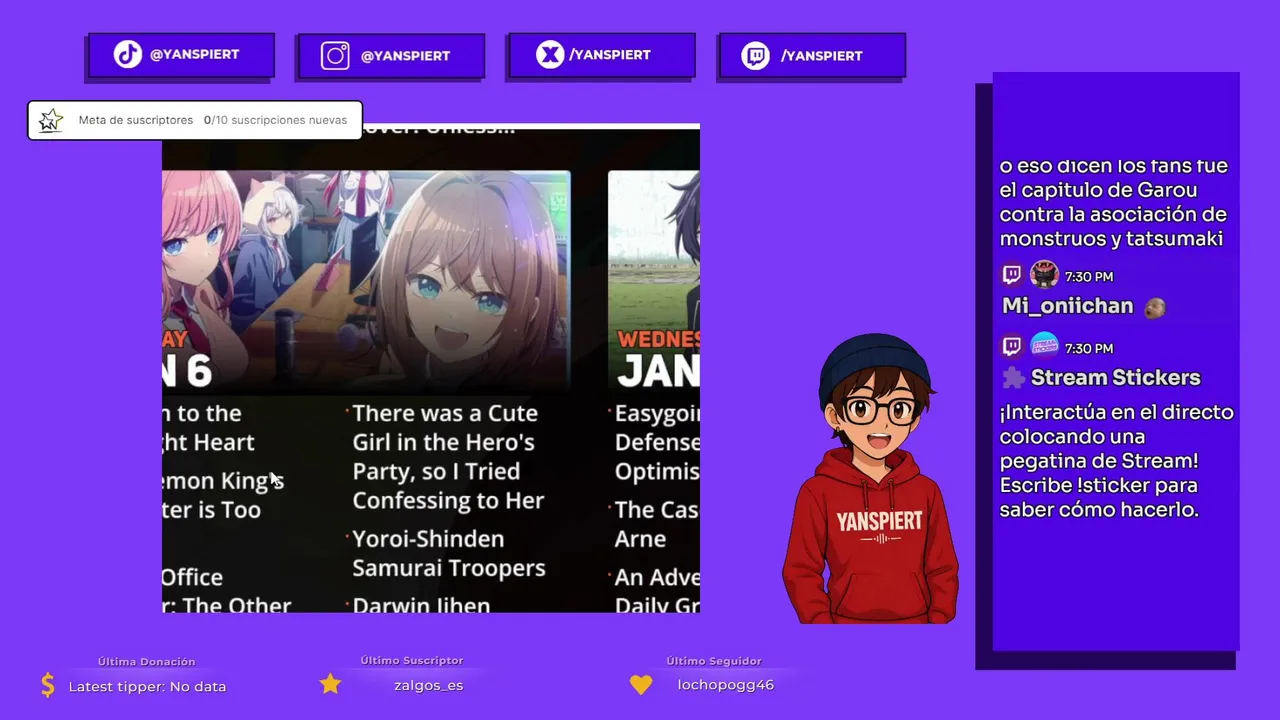This screenshot has width=1280, height=720.
Task: Click the 0/10 suscripciones nuevas counter
Action: tap(275, 120)
